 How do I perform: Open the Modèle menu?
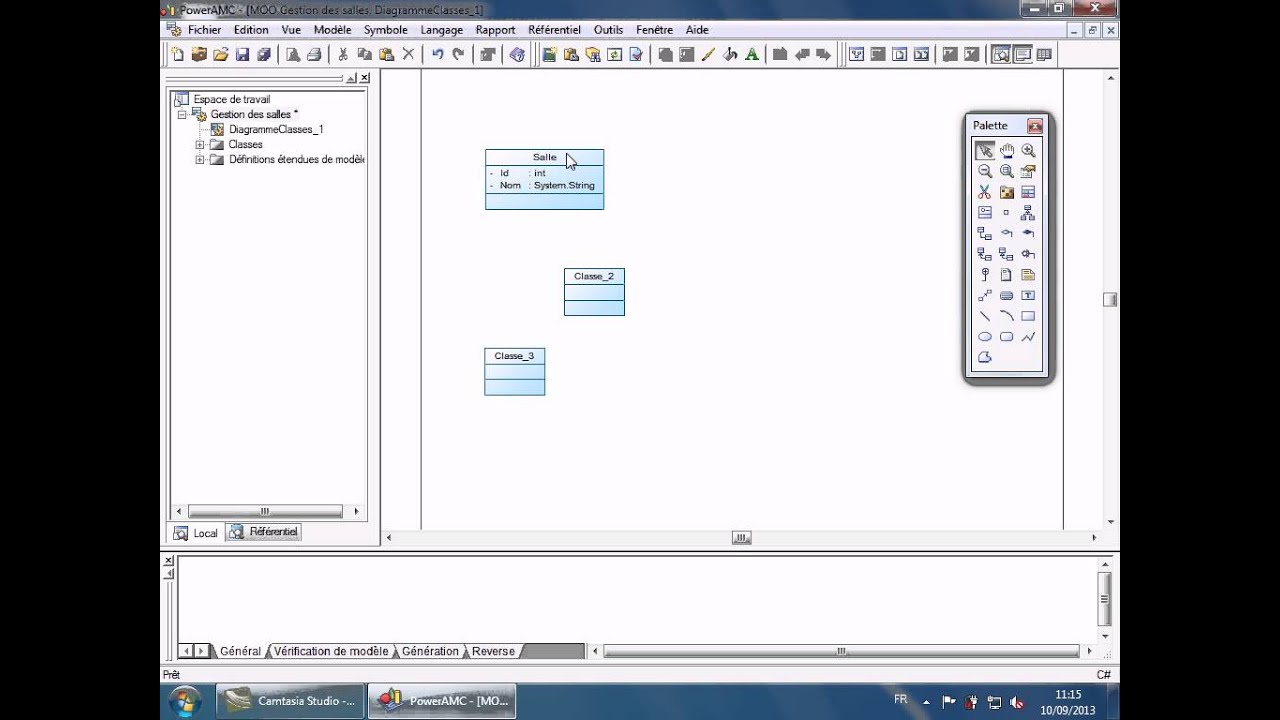332,30
